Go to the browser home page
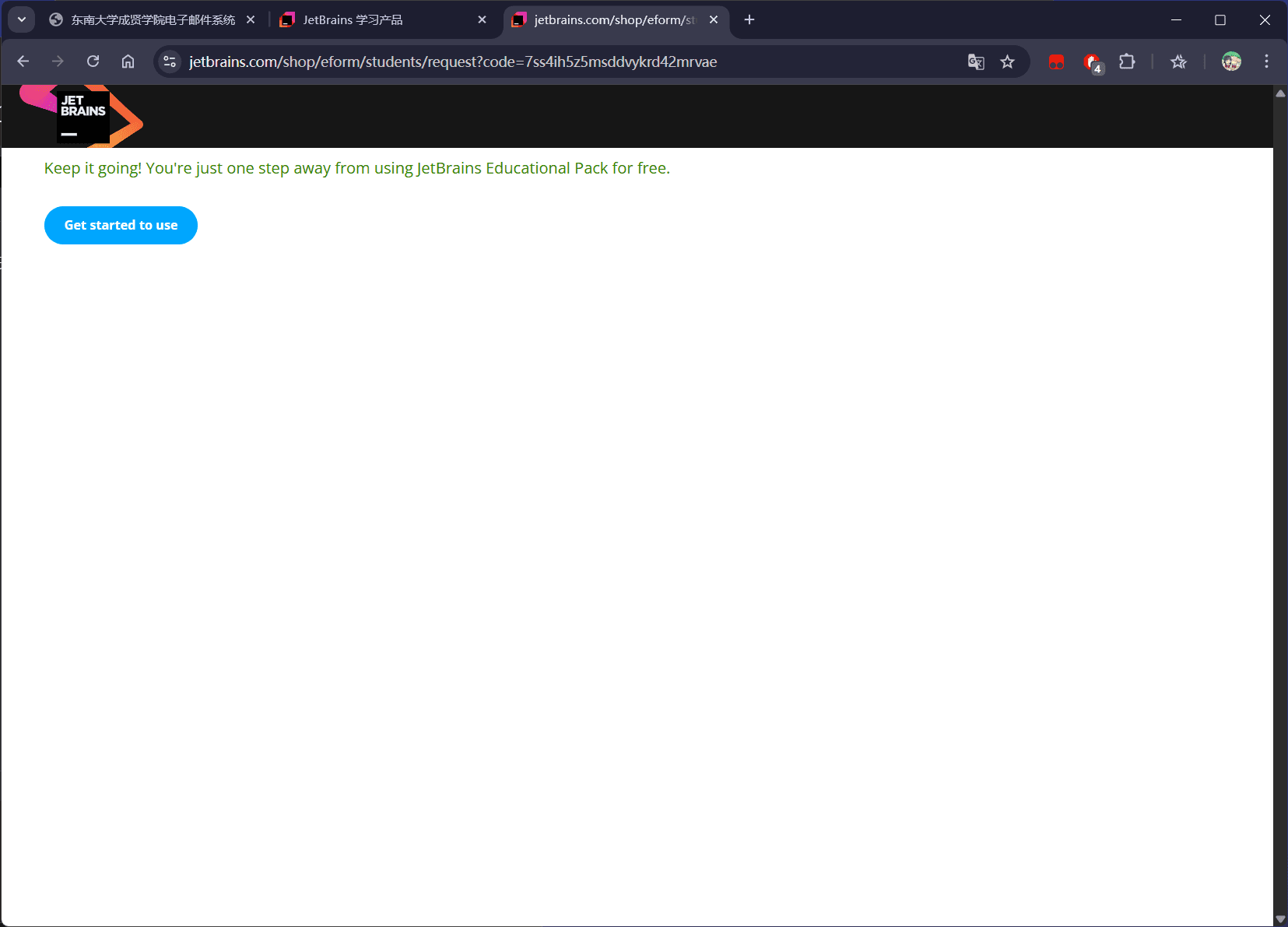 coord(128,61)
